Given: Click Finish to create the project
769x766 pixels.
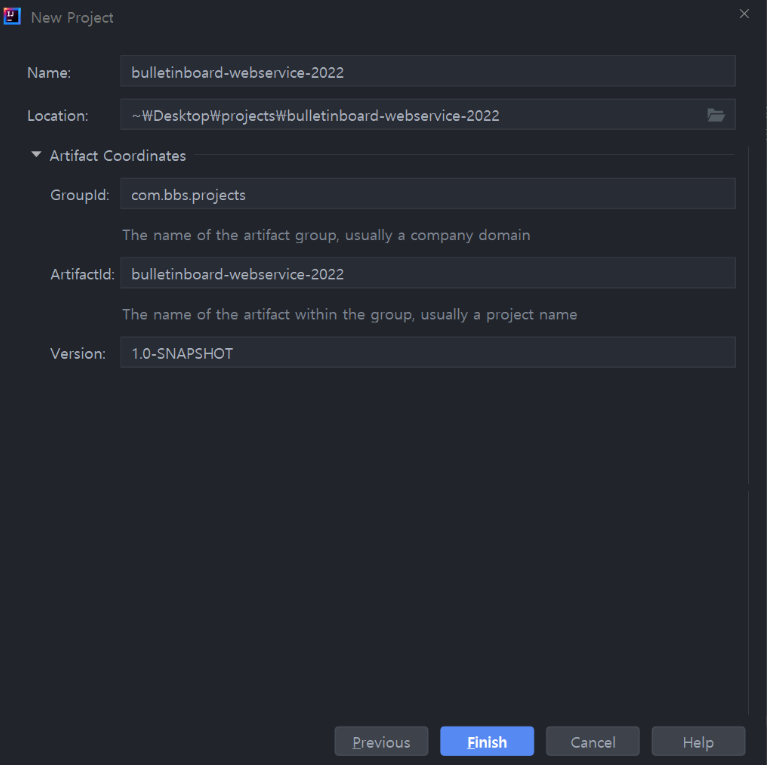Looking at the screenshot, I should (x=487, y=741).
